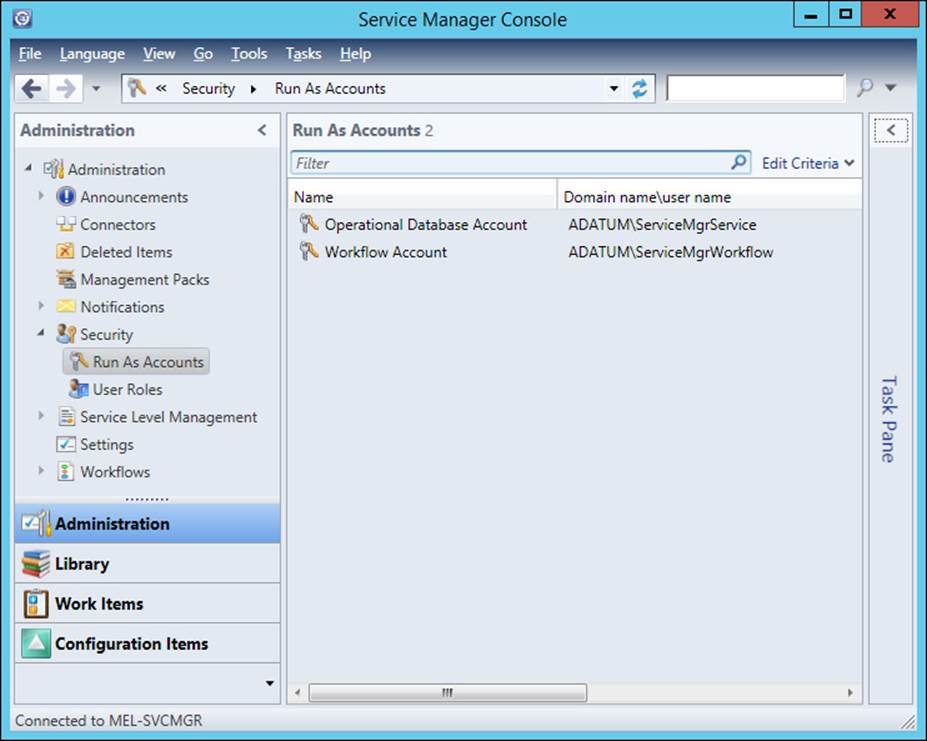Click the Service Manager app icon in title bar
The width and height of the screenshot is (927, 741).
pyautogui.click(x=22, y=18)
